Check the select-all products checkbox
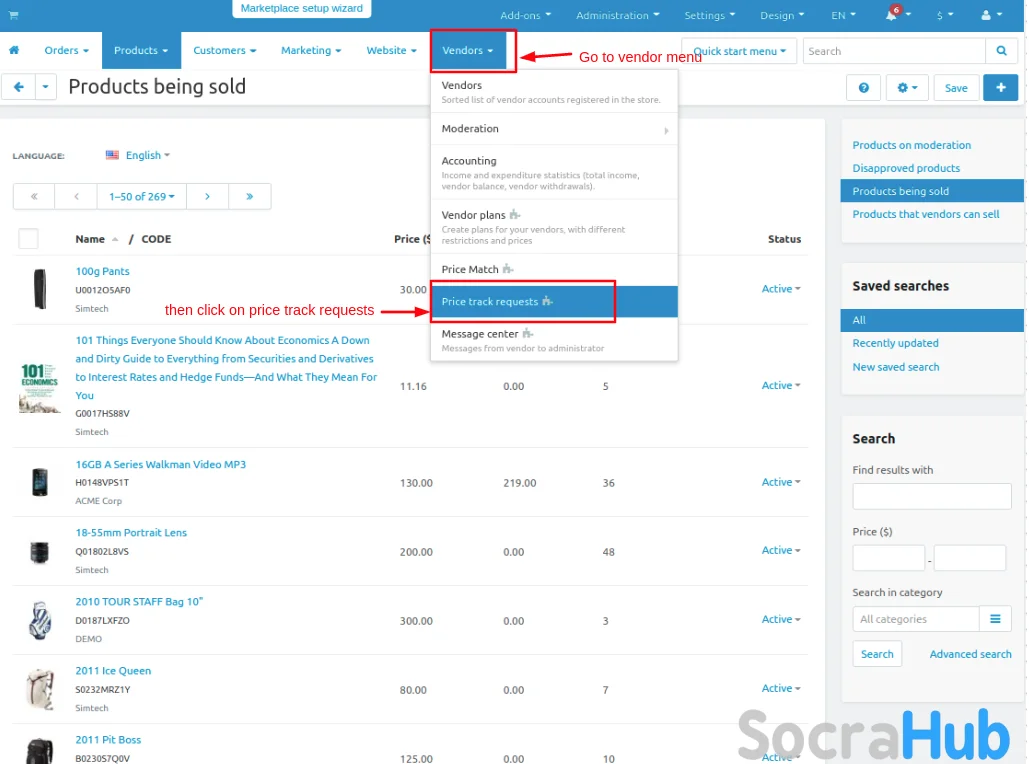This screenshot has height=764, width=1029. pyautogui.click(x=29, y=239)
